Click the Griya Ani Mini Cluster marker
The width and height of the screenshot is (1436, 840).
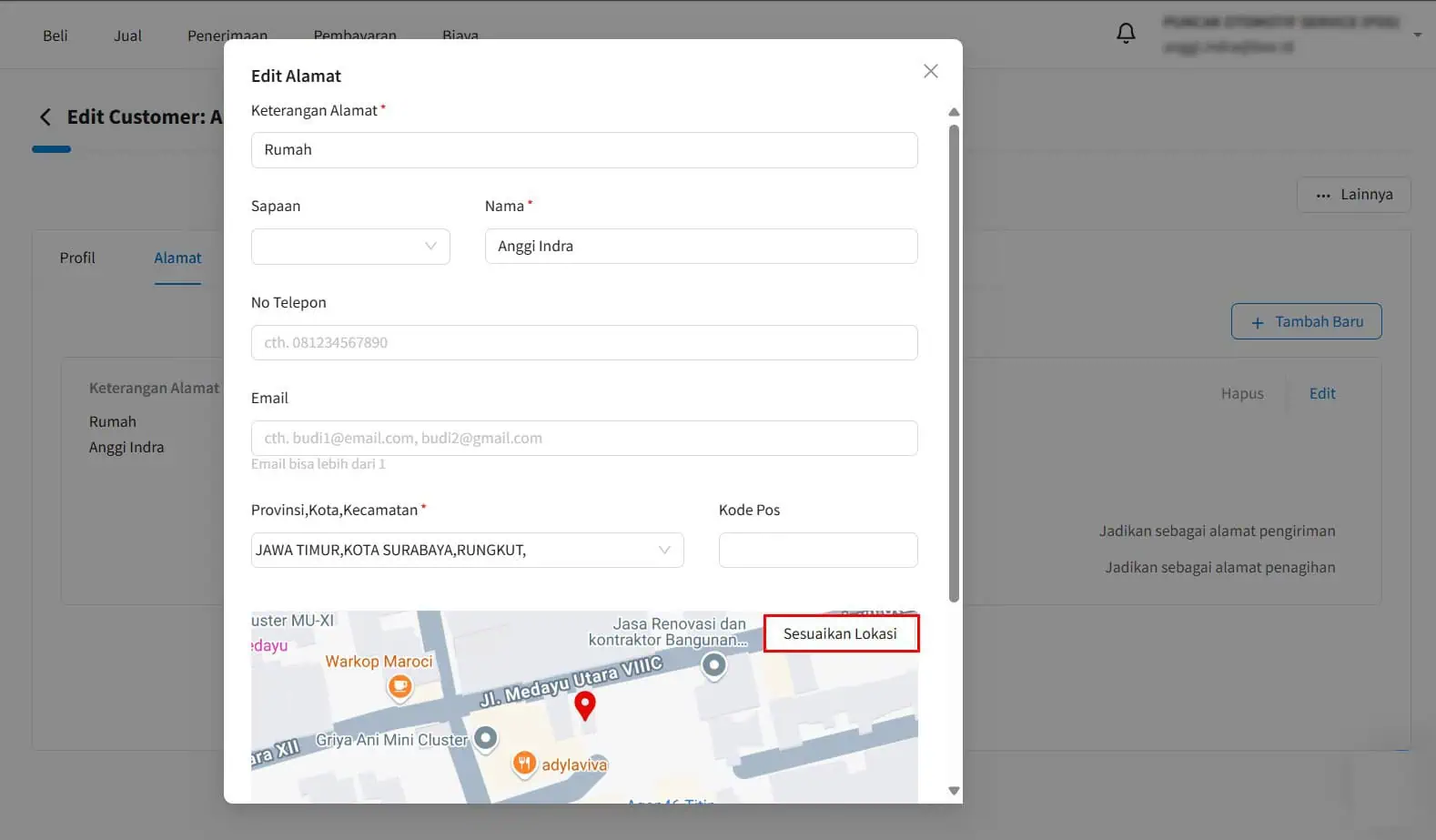click(x=486, y=737)
